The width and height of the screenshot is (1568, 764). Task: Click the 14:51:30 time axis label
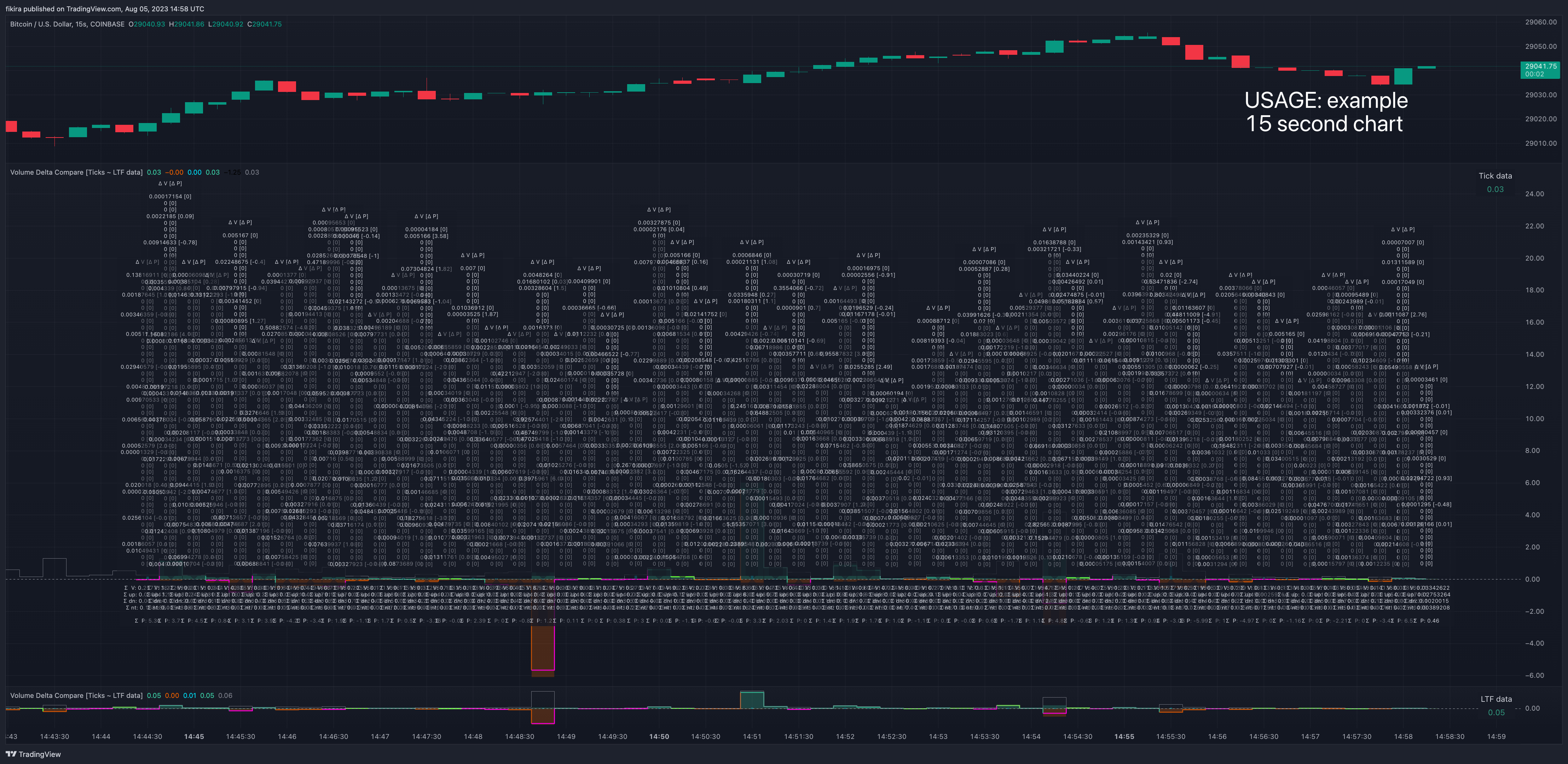click(799, 737)
